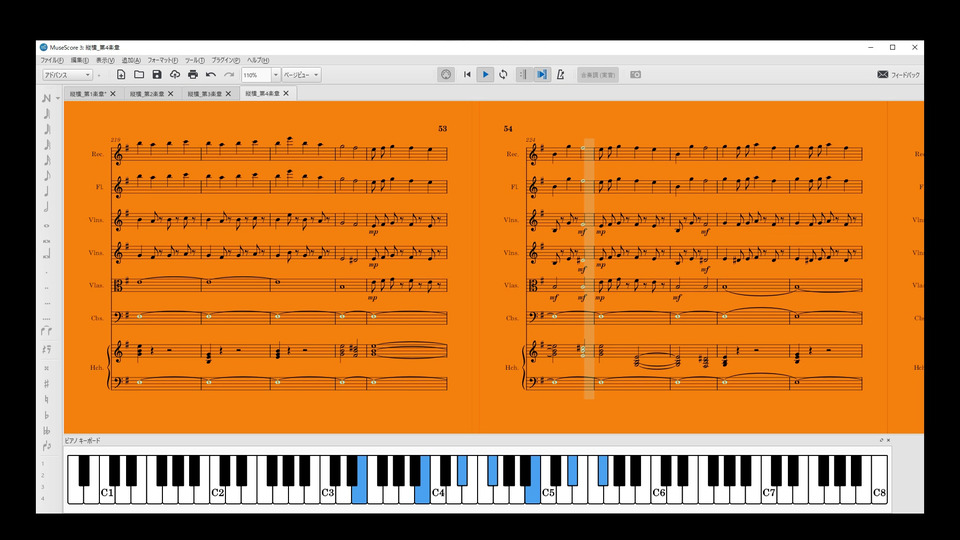
Task: Open the note input mode dropdown arrow
Action: (58, 98)
